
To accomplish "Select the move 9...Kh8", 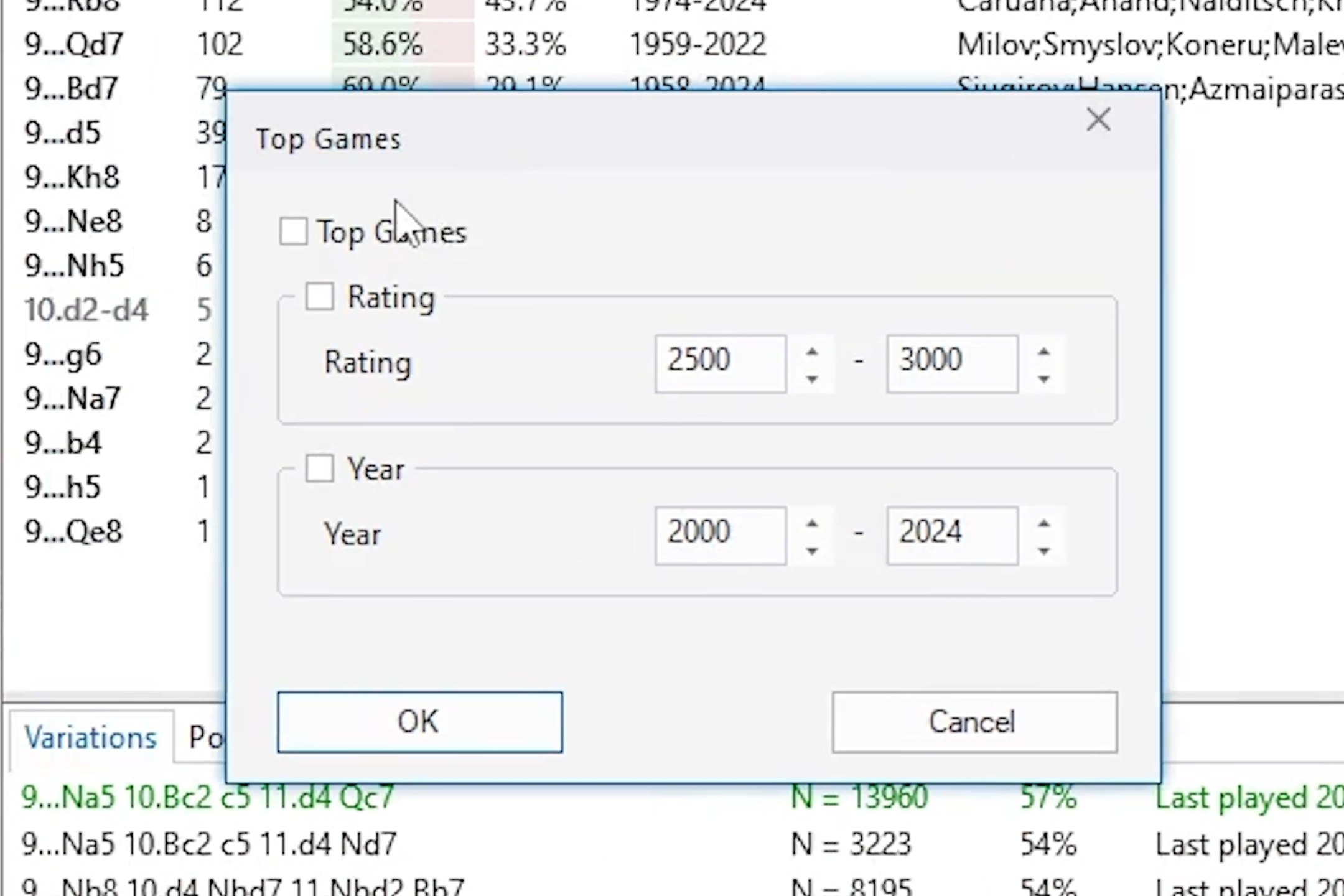I will pos(73,177).
